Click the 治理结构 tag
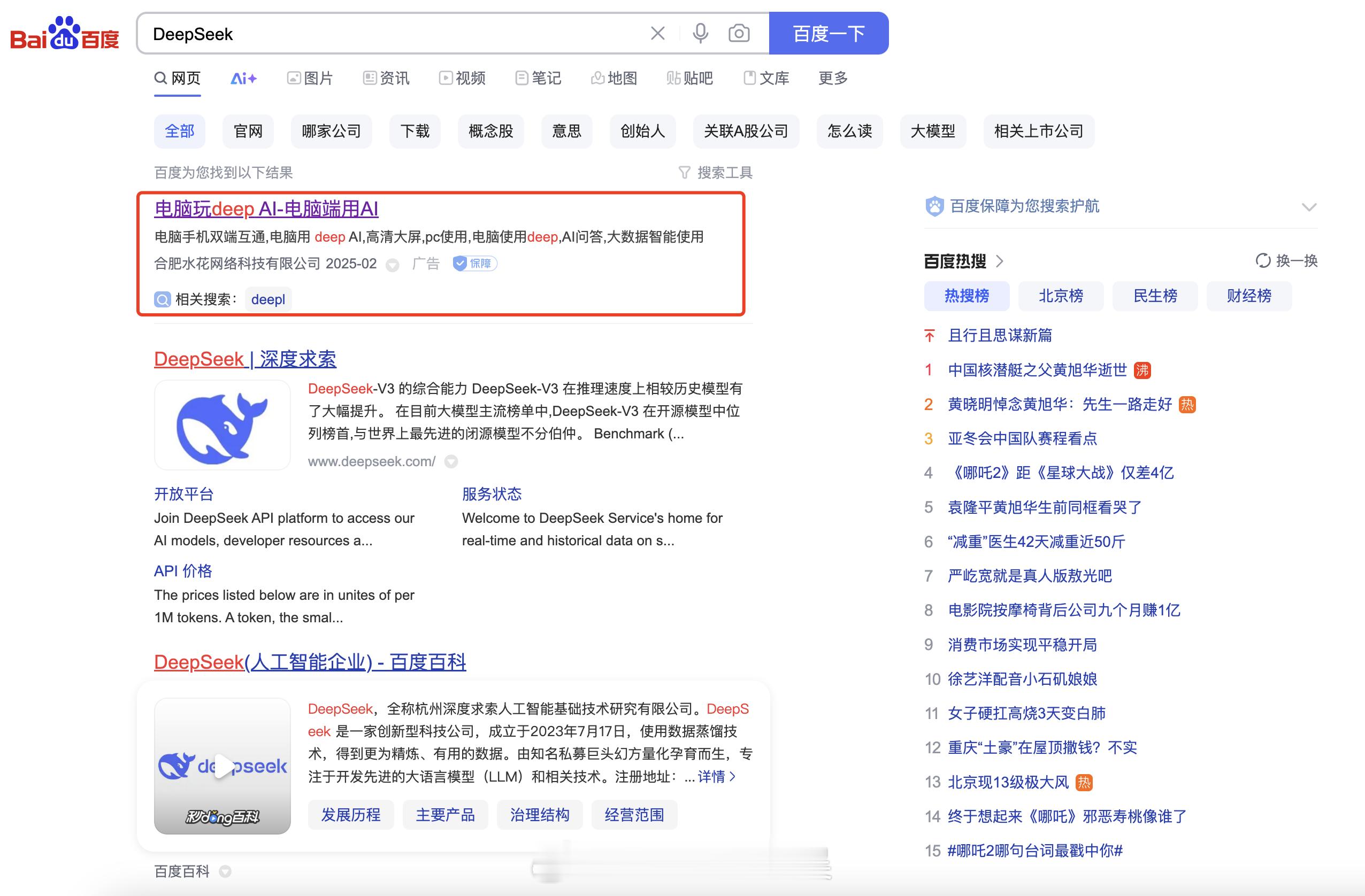1365x896 pixels. click(x=540, y=815)
